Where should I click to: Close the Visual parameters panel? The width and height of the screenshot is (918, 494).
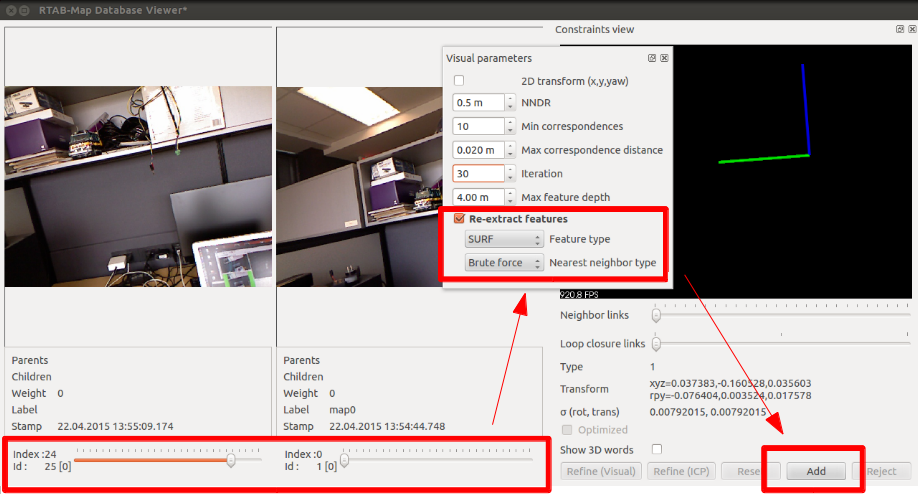click(664, 59)
